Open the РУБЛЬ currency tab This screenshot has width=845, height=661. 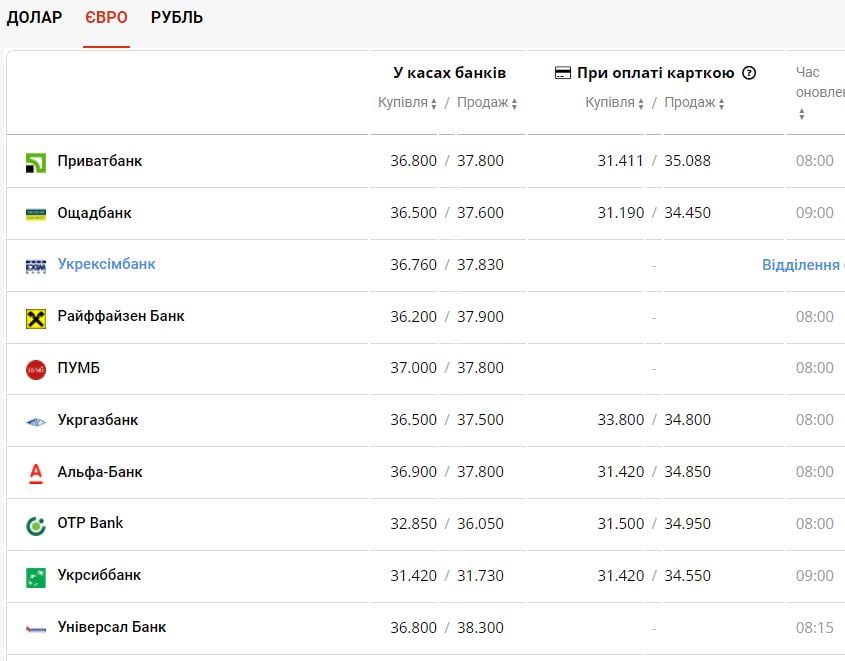(177, 18)
